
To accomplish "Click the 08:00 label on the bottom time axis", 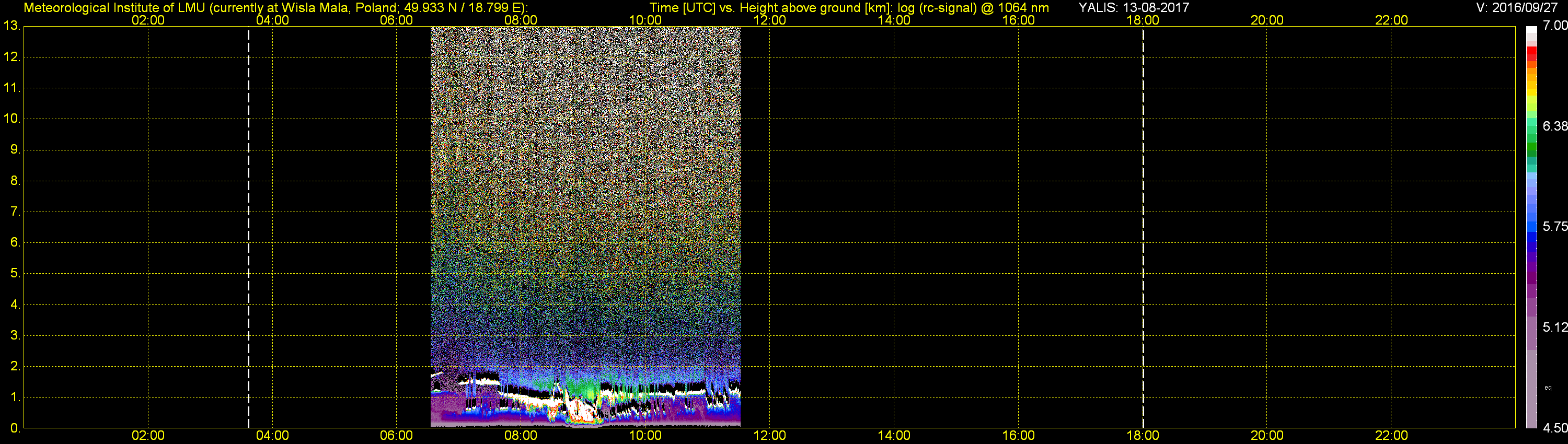I will (521, 436).
